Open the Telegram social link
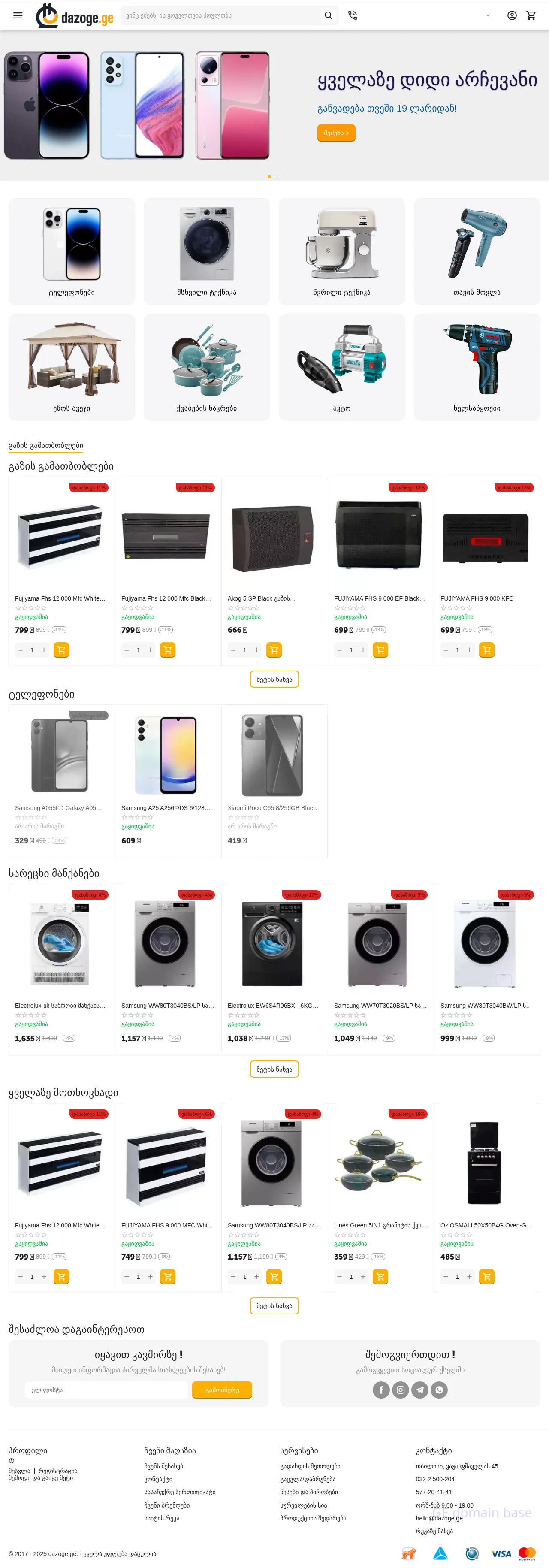The height and width of the screenshot is (1568, 549). click(x=420, y=1390)
